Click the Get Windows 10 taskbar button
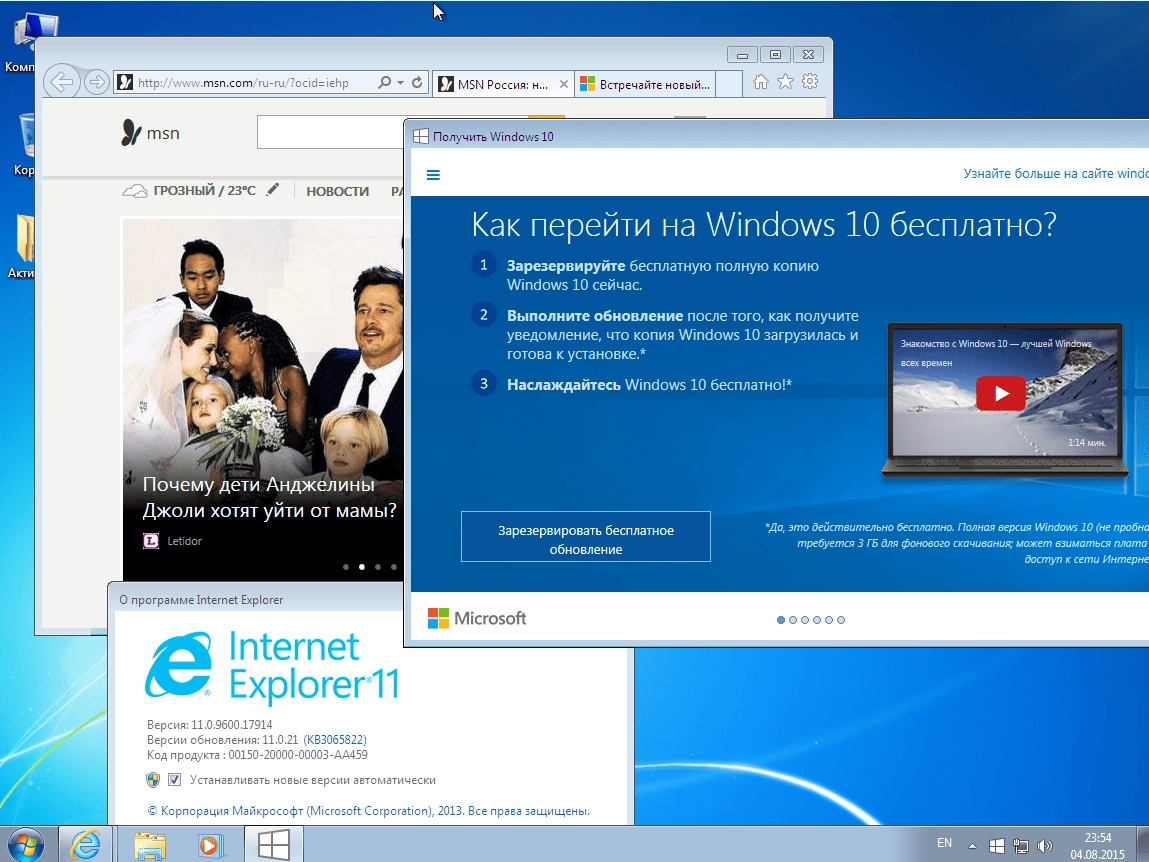The height and width of the screenshot is (862, 1149). point(273,845)
